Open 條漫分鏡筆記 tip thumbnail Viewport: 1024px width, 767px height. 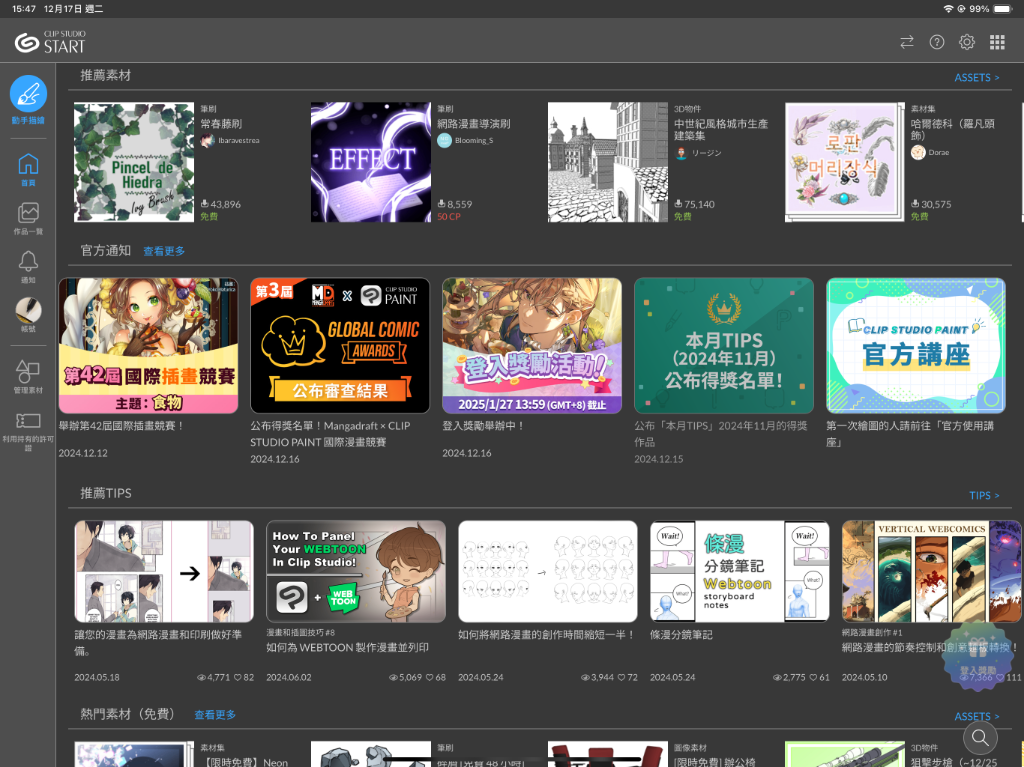(x=740, y=571)
